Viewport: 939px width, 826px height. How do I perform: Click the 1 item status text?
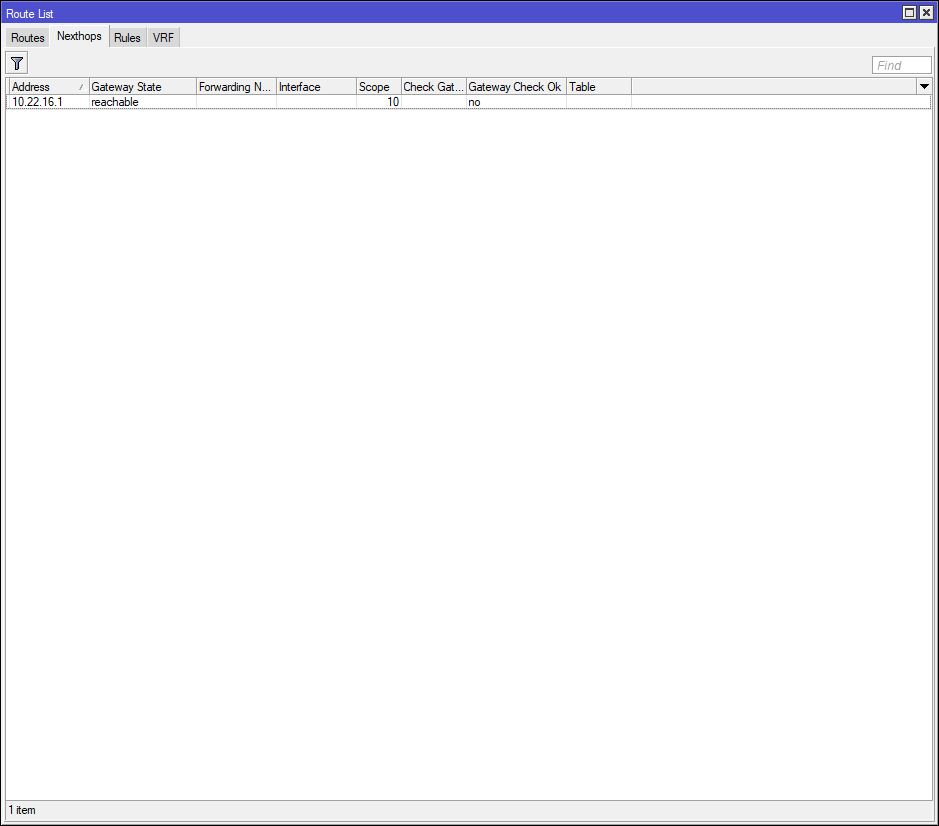point(22,810)
